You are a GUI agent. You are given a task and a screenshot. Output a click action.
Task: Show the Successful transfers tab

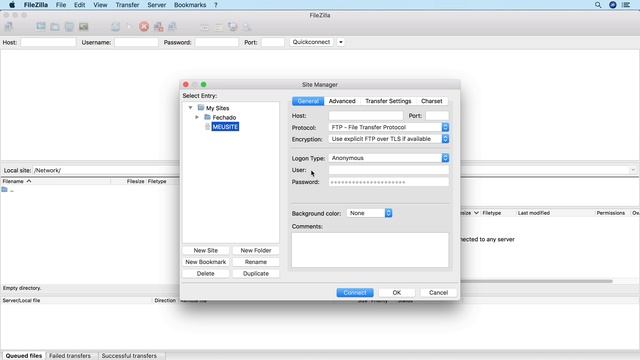coord(129,356)
